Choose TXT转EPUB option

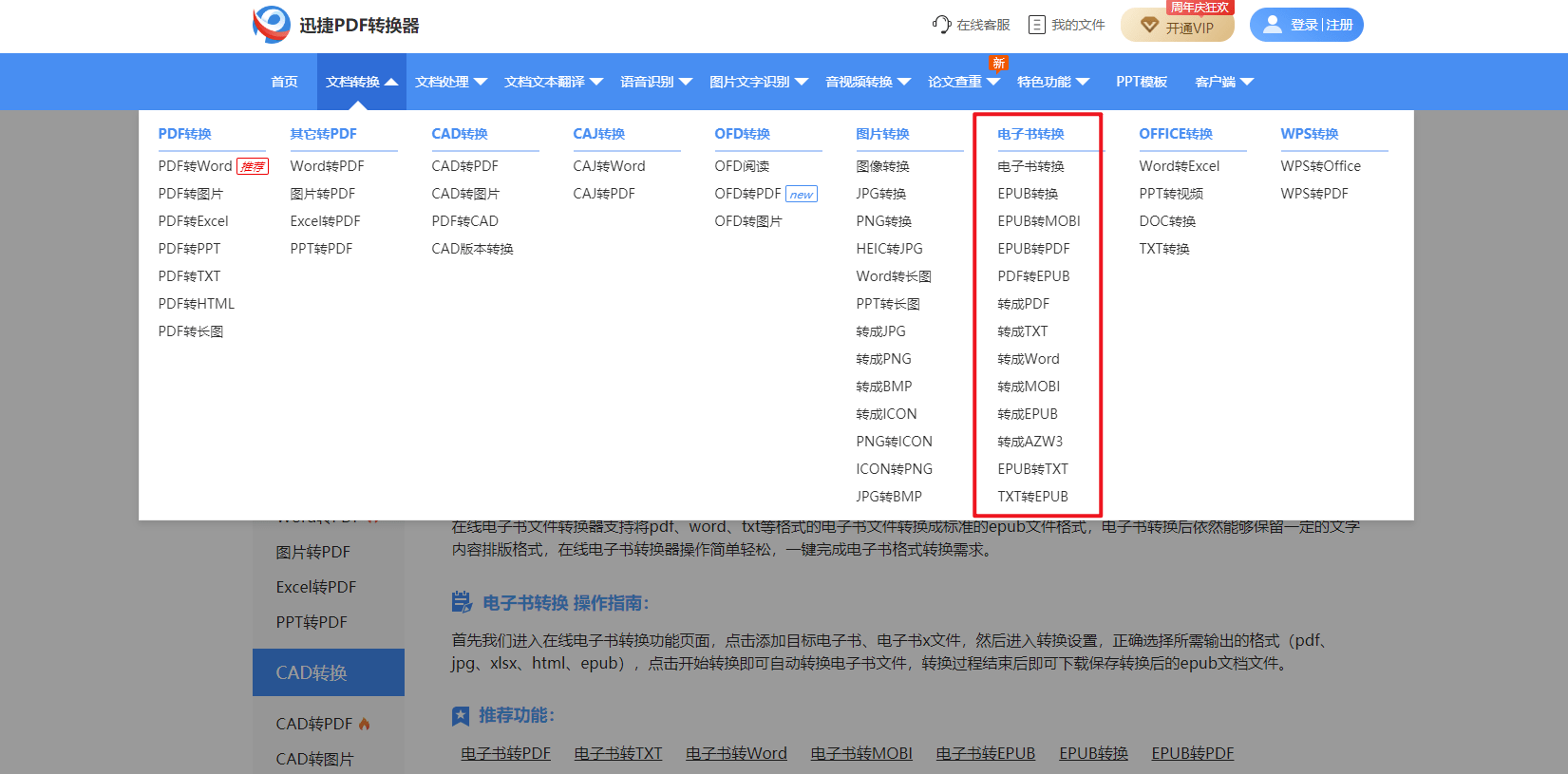1033,497
